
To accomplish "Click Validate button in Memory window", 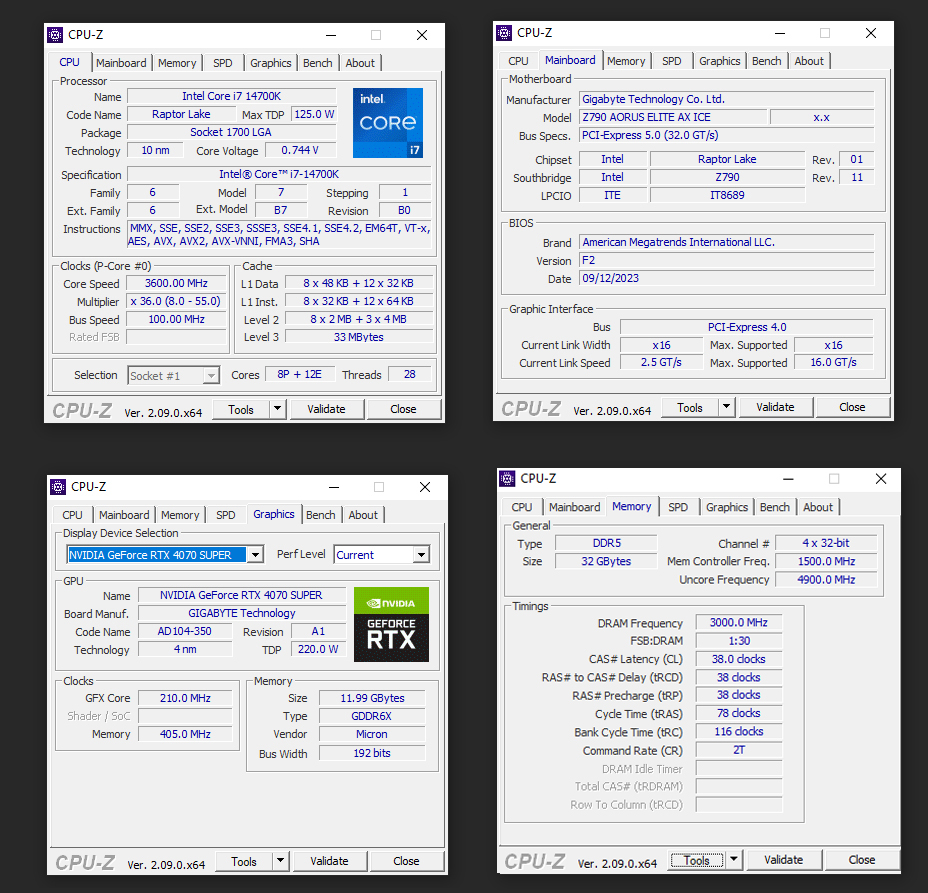I will pos(784,859).
